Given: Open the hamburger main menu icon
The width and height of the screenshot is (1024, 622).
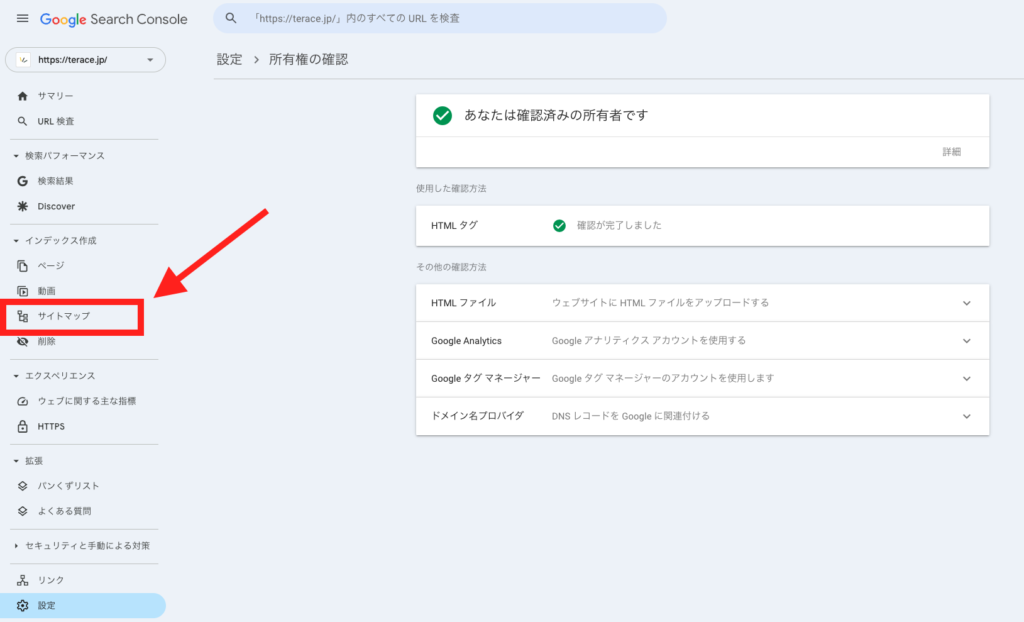Looking at the screenshot, I should pos(23,18).
